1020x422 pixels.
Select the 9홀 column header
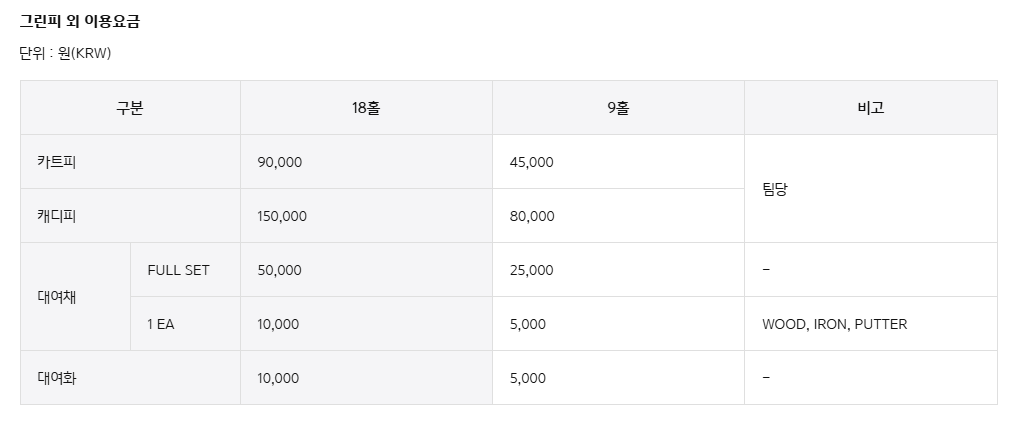(619, 108)
